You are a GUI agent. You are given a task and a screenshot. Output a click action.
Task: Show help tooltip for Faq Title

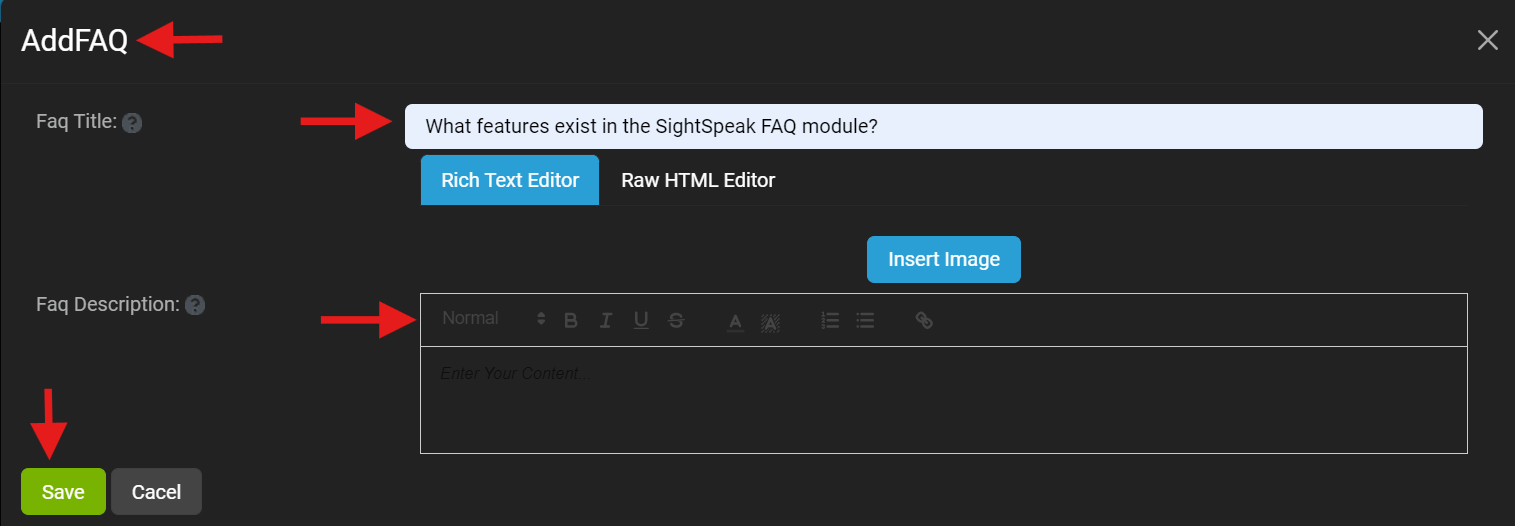132,123
